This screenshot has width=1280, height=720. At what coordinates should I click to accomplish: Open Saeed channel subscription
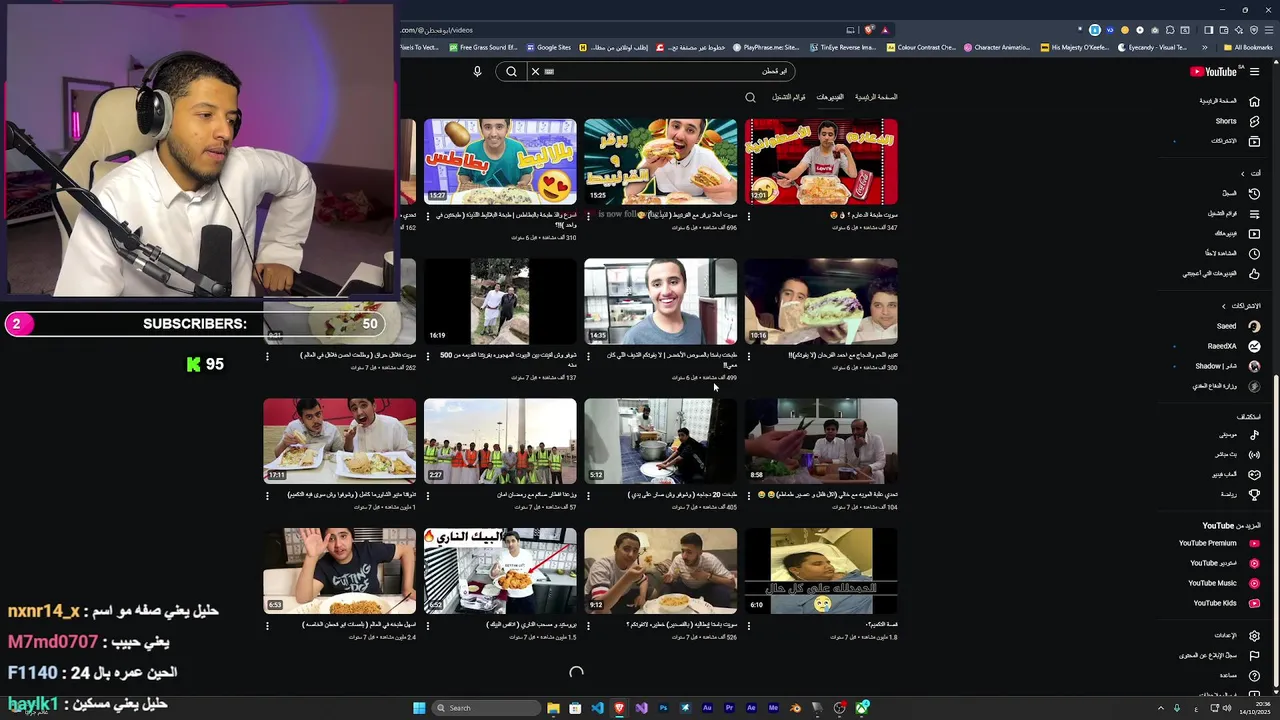click(x=1237, y=326)
